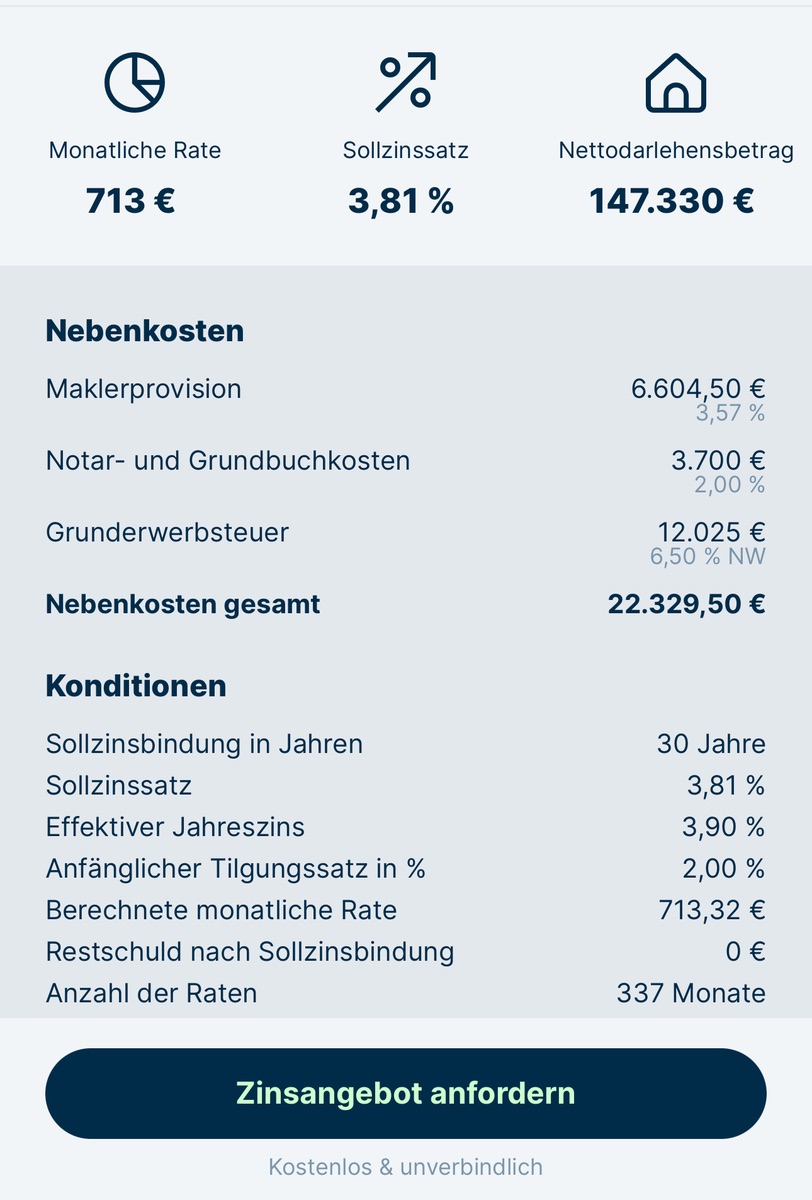Tap the Nebenkosten gesamt total 22.329,50 €

tap(686, 604)
